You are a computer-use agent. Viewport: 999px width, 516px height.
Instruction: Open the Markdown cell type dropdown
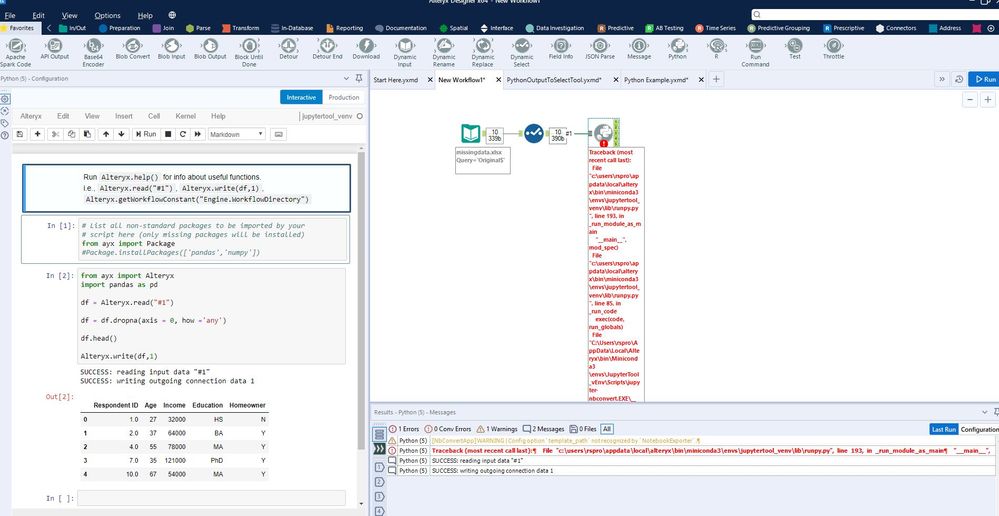pyautogui.click(x=236, y=134)
